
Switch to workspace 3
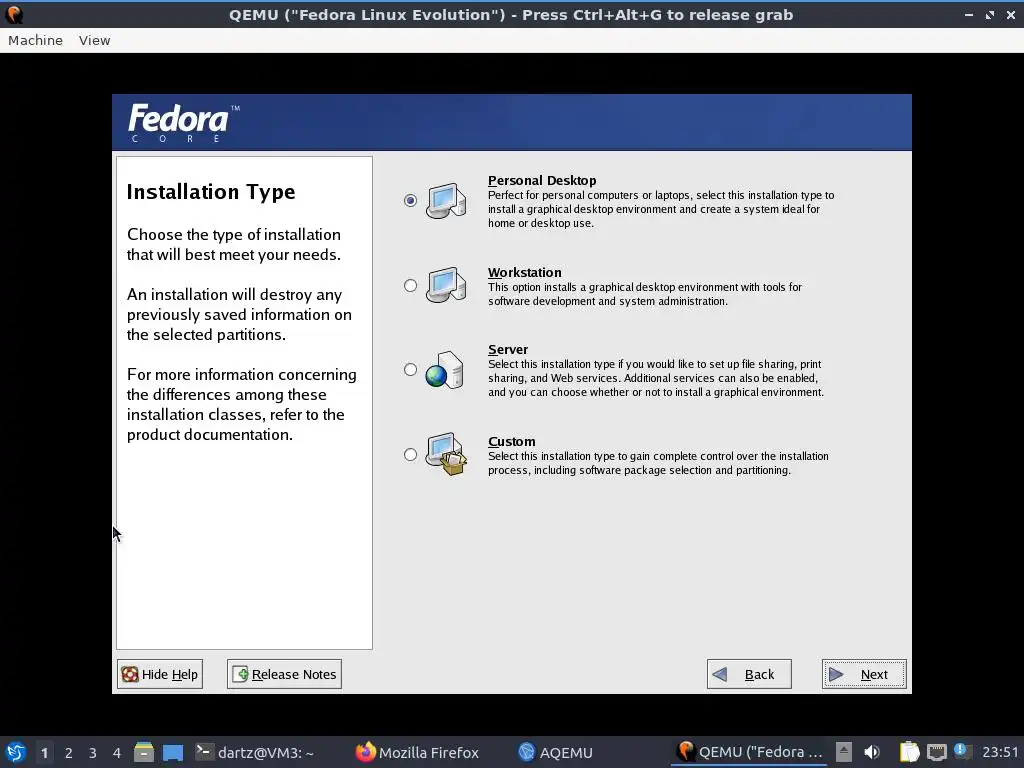click(93, 752)
